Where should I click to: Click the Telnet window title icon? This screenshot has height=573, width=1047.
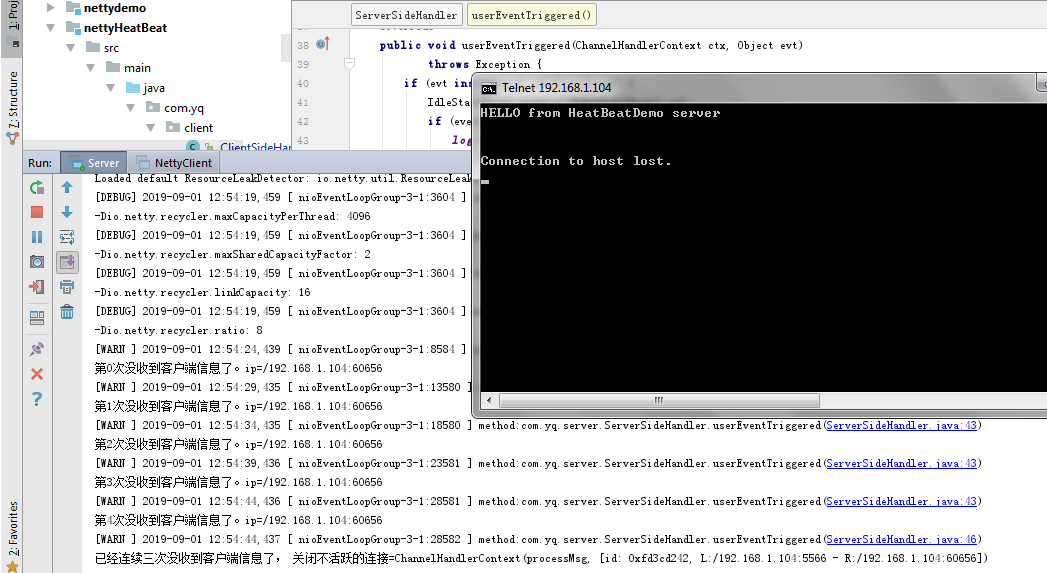pos(489,88)
